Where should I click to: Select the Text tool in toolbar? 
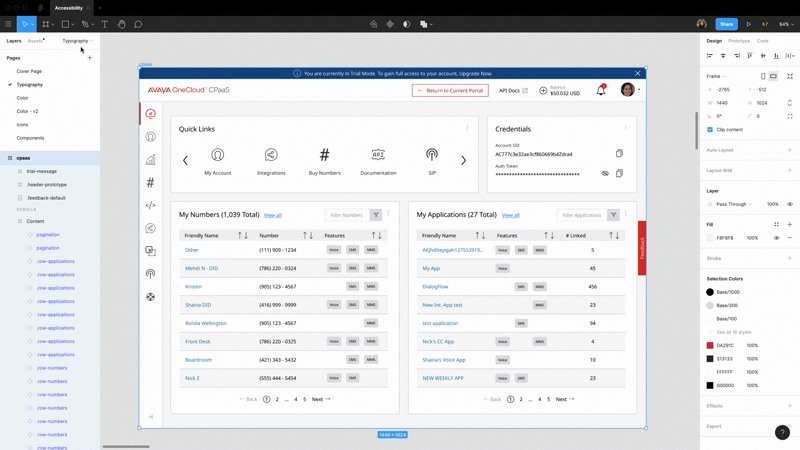click(x=105, y=24)
